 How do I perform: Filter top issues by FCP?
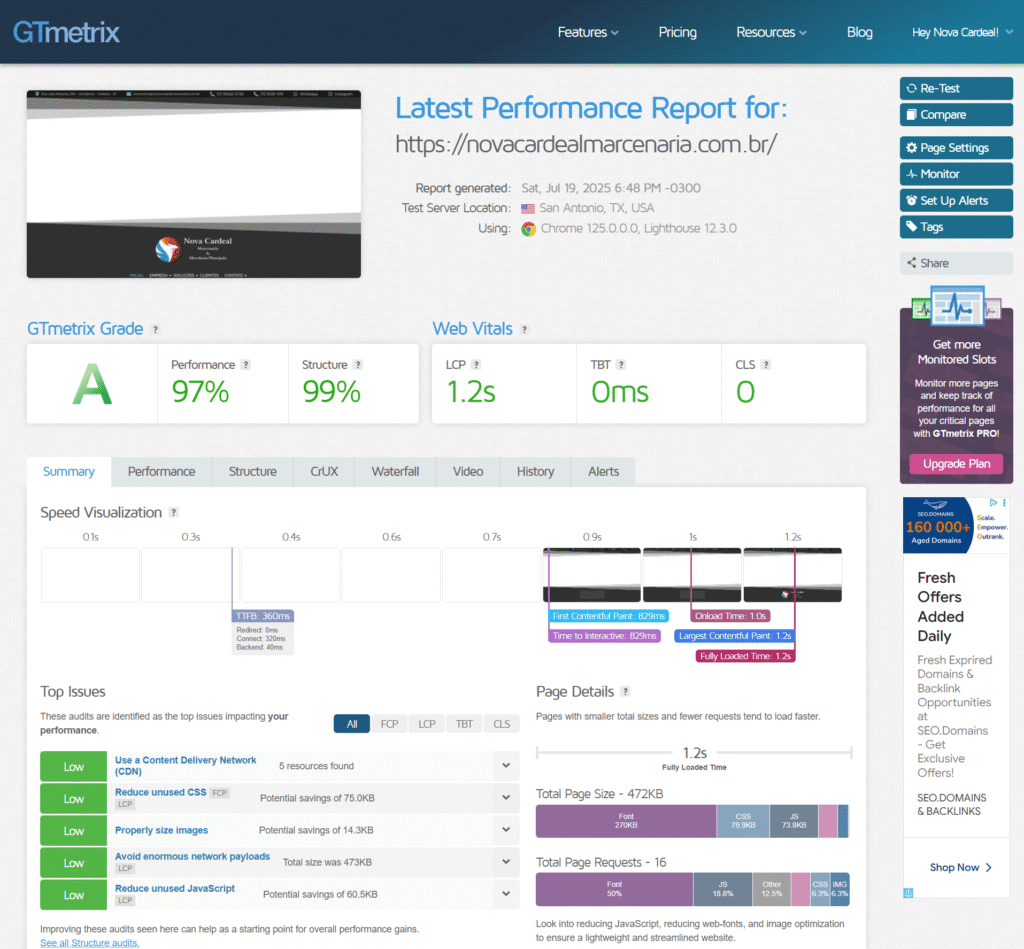pyautogui.click(x=389, y=724)
